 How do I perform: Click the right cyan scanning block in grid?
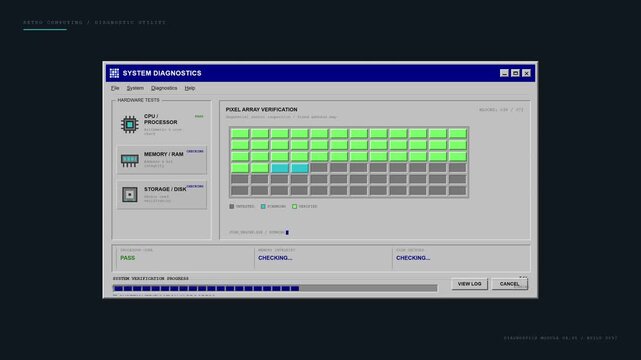300,168
